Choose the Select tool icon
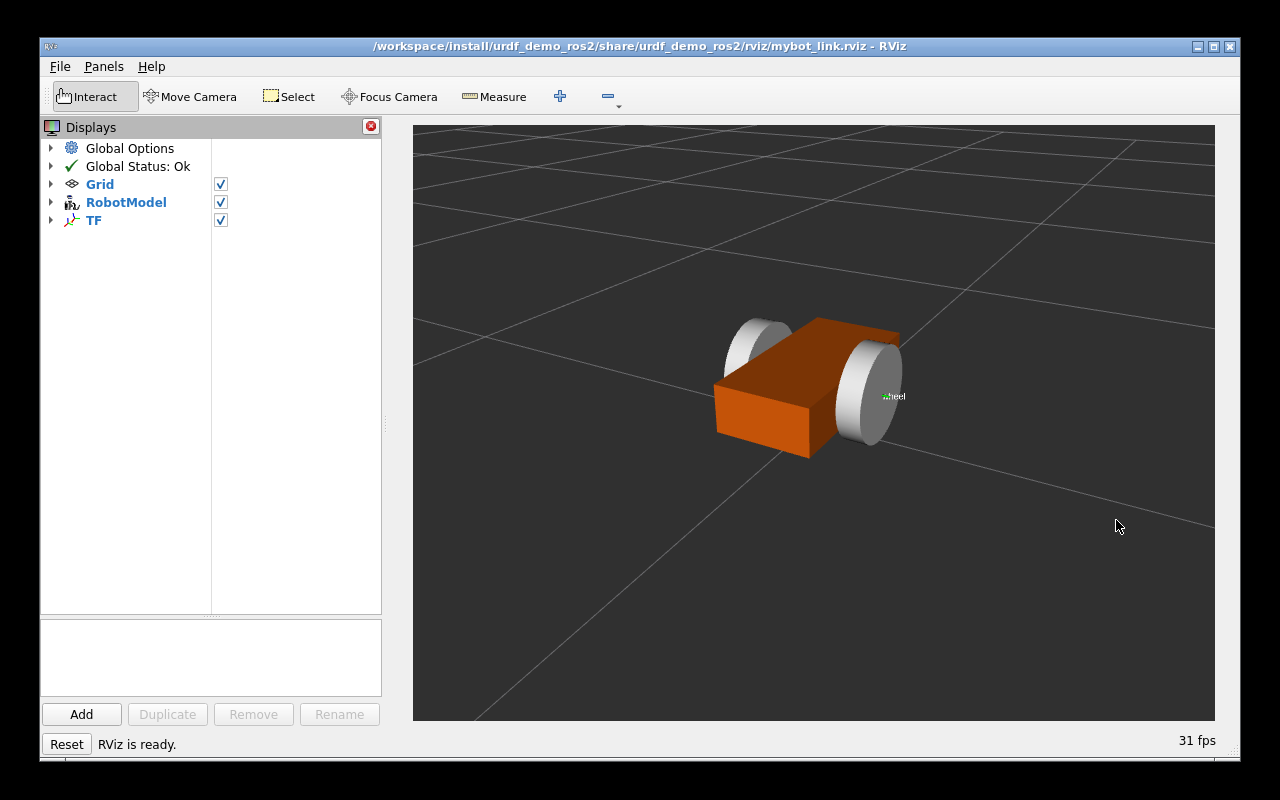The width and height of the screenshot is (1280, 800). point(271,96)
